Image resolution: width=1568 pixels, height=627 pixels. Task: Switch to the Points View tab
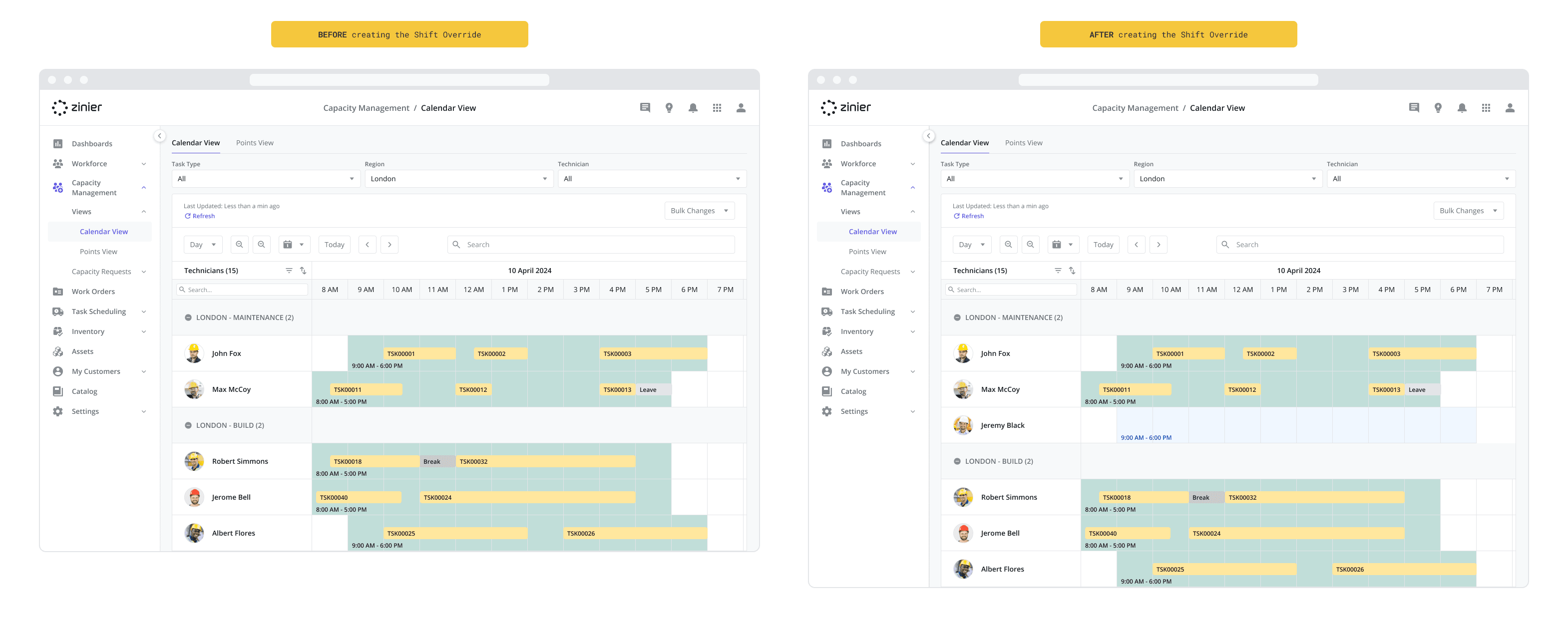click(x=255, y=142)
